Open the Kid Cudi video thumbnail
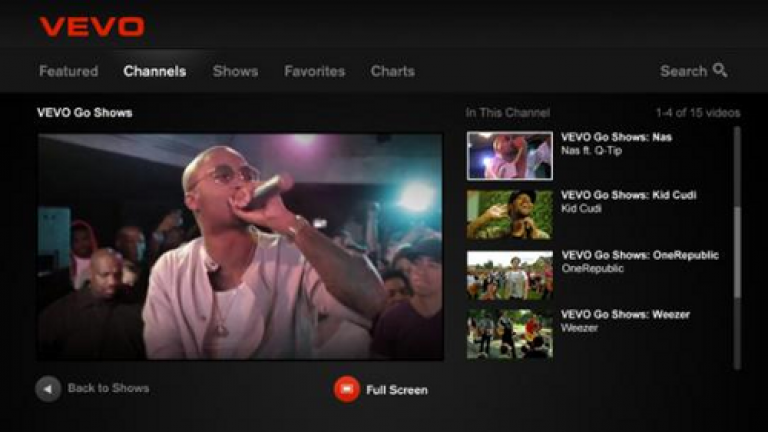Viewport: 768px width, 432px height. coord(510,215)
